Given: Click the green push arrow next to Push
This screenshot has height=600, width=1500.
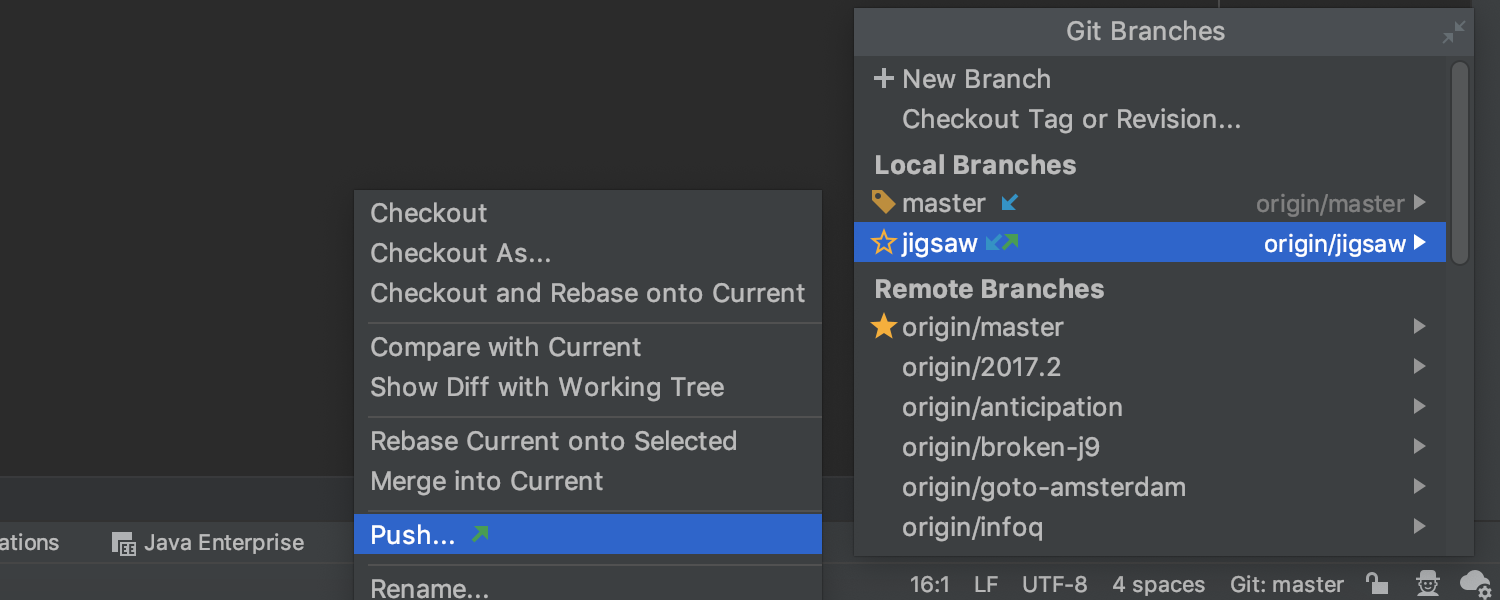Looking at the screenshot, I should pos(480,534).
